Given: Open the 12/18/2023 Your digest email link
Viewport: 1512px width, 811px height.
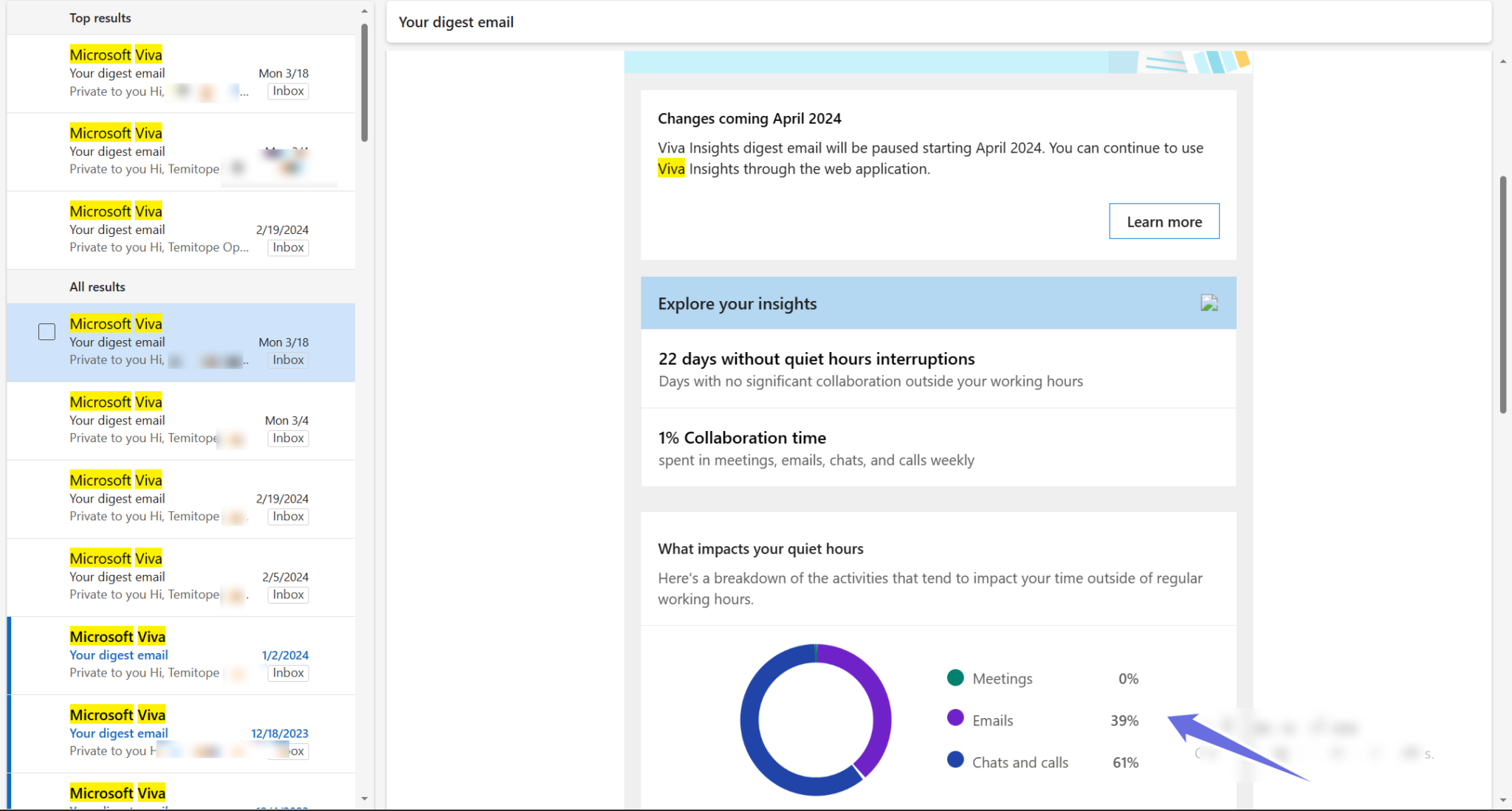Looking at the screenshot, I should click(118, 733).
